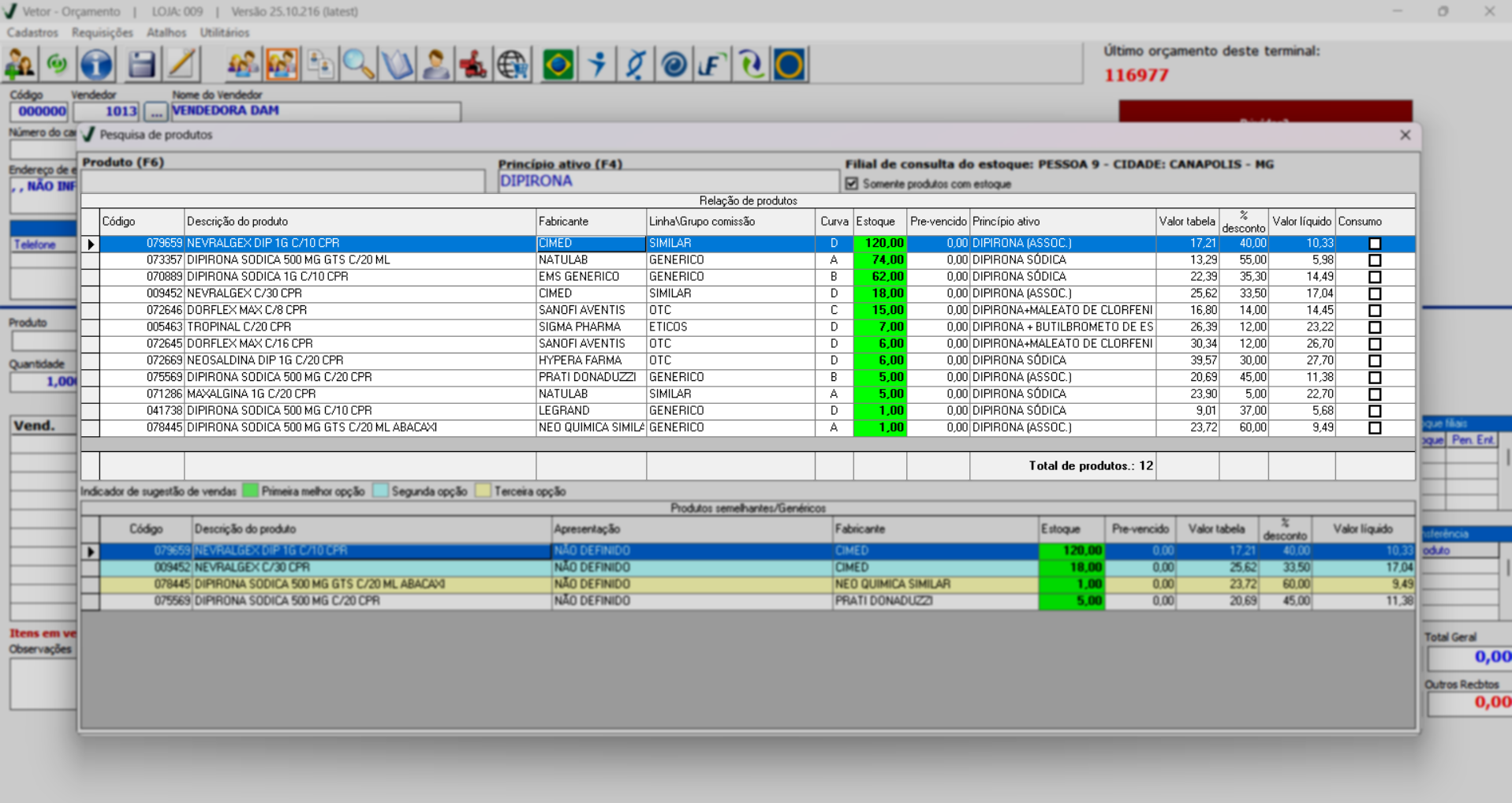
Task: Check Consumo box for TROPINAL C/20 CPR
Action: 1374,327
